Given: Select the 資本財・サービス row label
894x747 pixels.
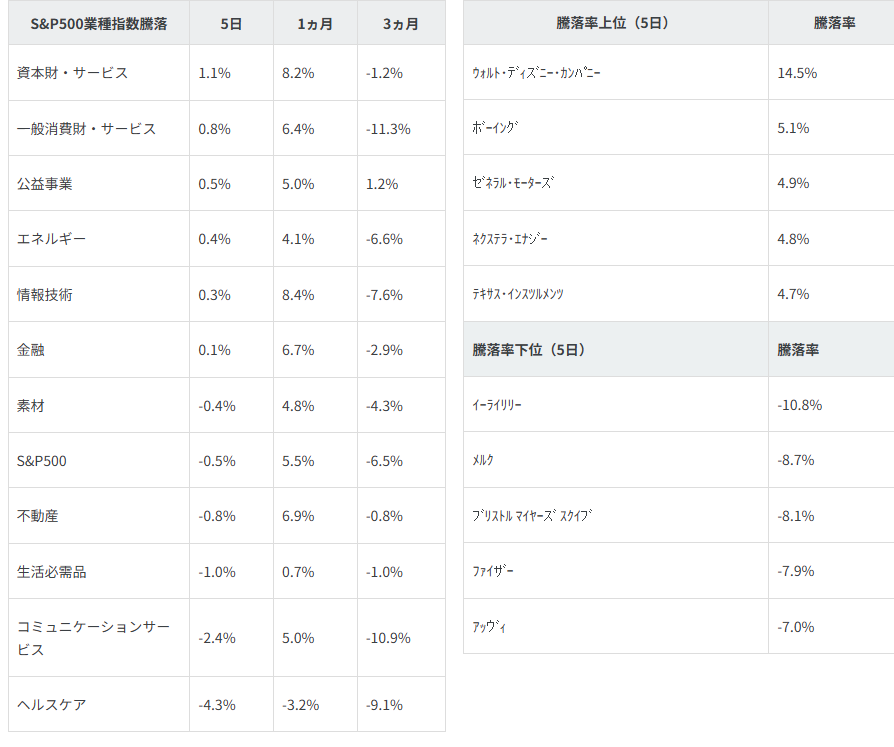Looking at the screenshot, I should click(x=72, y=73).
